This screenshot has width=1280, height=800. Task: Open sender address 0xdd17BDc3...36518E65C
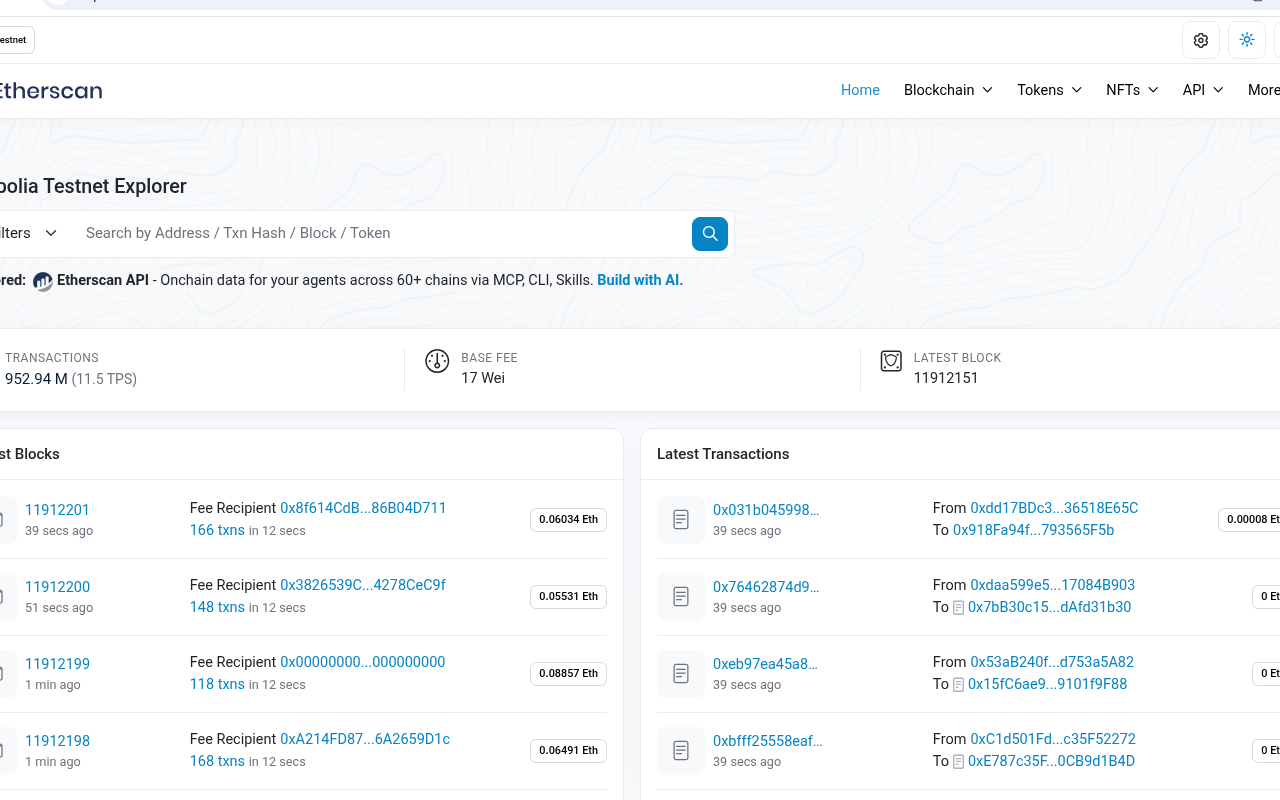[x=1054, y=508]
